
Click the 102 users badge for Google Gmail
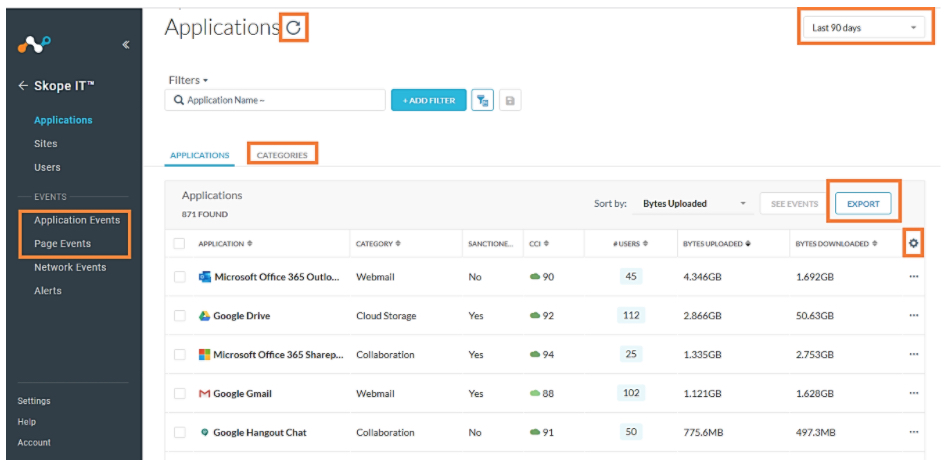(x=631, y=393)
